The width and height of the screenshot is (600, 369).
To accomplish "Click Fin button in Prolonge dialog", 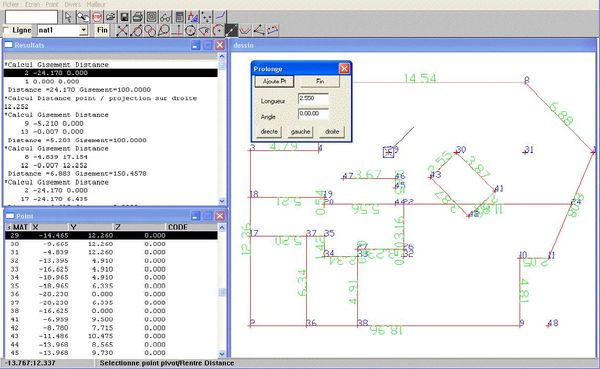I will (x=320, y=82).
